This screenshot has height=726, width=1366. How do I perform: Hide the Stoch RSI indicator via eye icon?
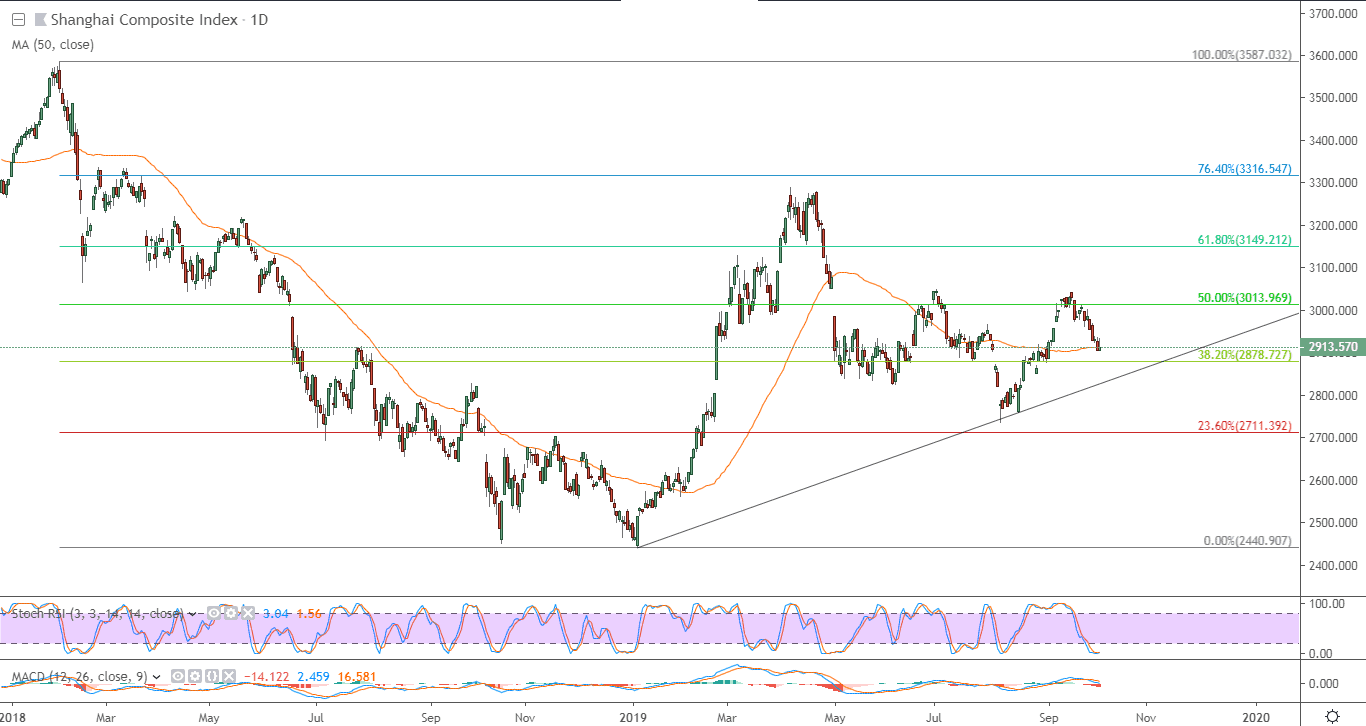pyautogui.click(x=214, y=613)
